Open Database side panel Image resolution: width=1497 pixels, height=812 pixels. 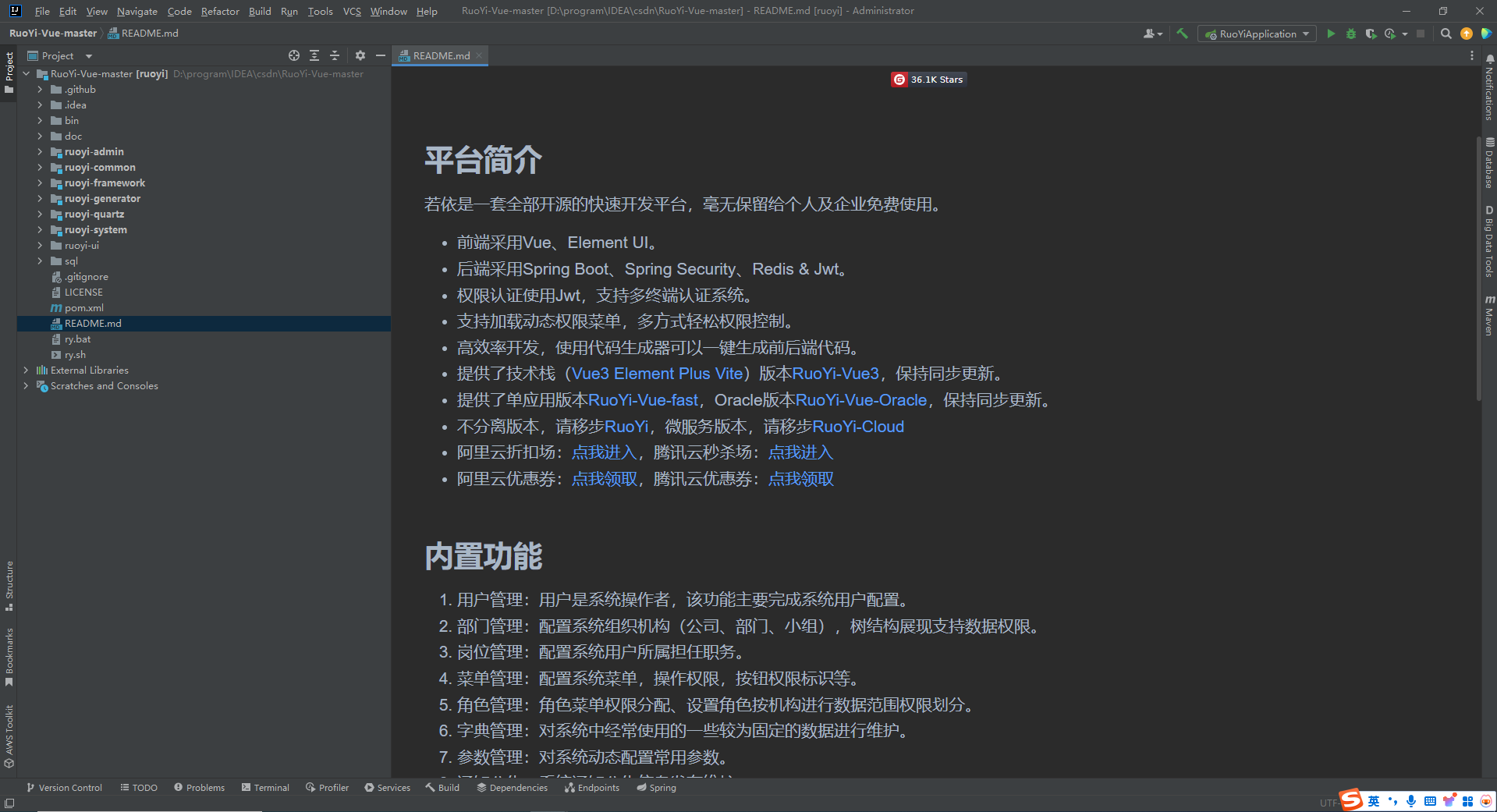1489,162
